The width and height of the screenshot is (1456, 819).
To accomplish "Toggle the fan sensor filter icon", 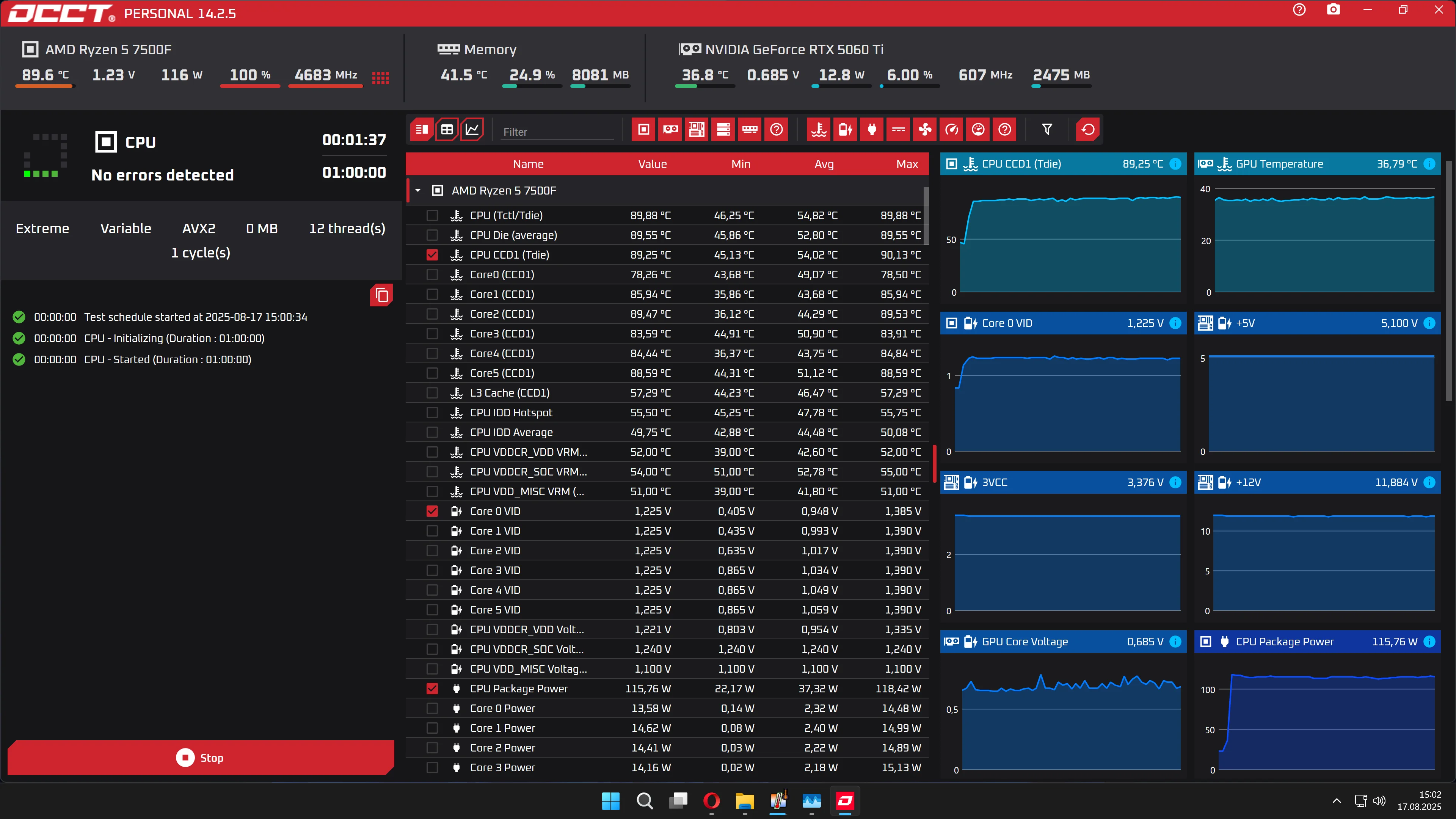I will [925, 129].
